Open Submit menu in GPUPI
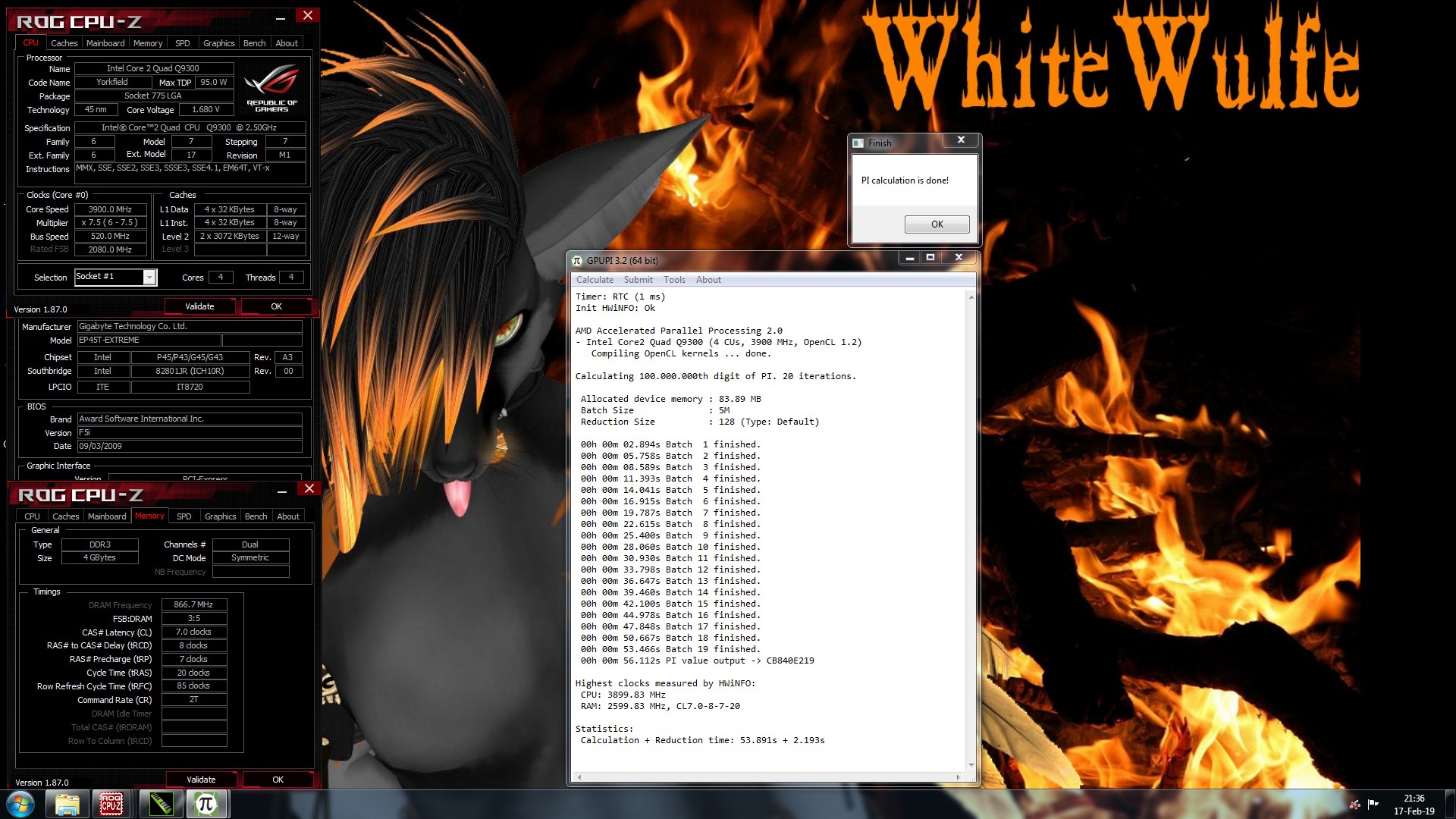 (638, 280)
